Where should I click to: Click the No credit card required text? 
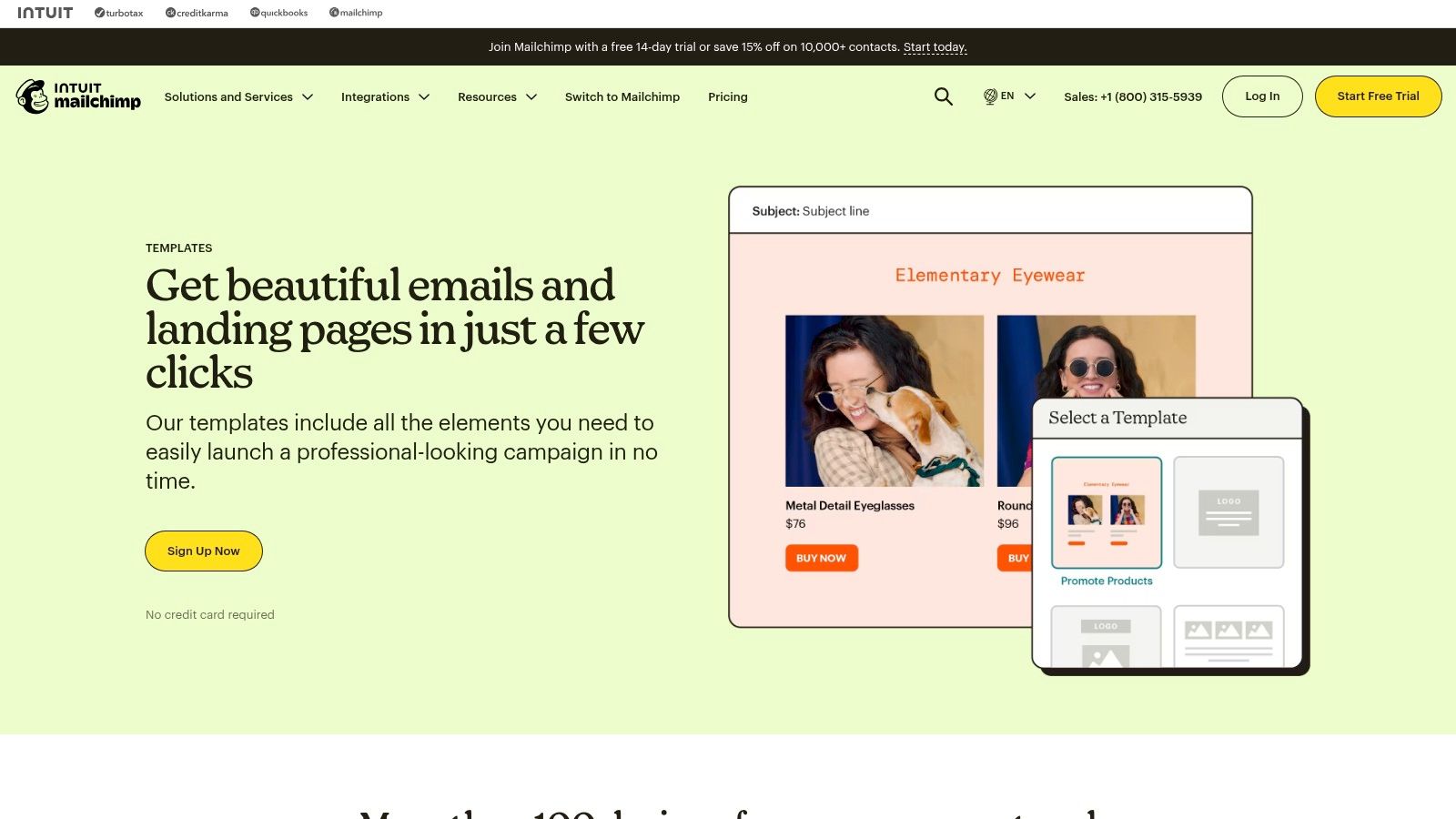210,614
